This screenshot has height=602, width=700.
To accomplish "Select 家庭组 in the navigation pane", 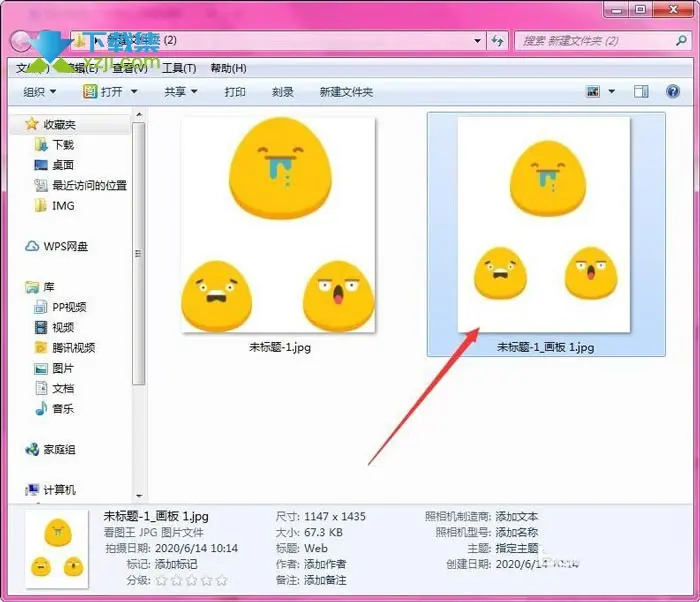I will point(59,449).
